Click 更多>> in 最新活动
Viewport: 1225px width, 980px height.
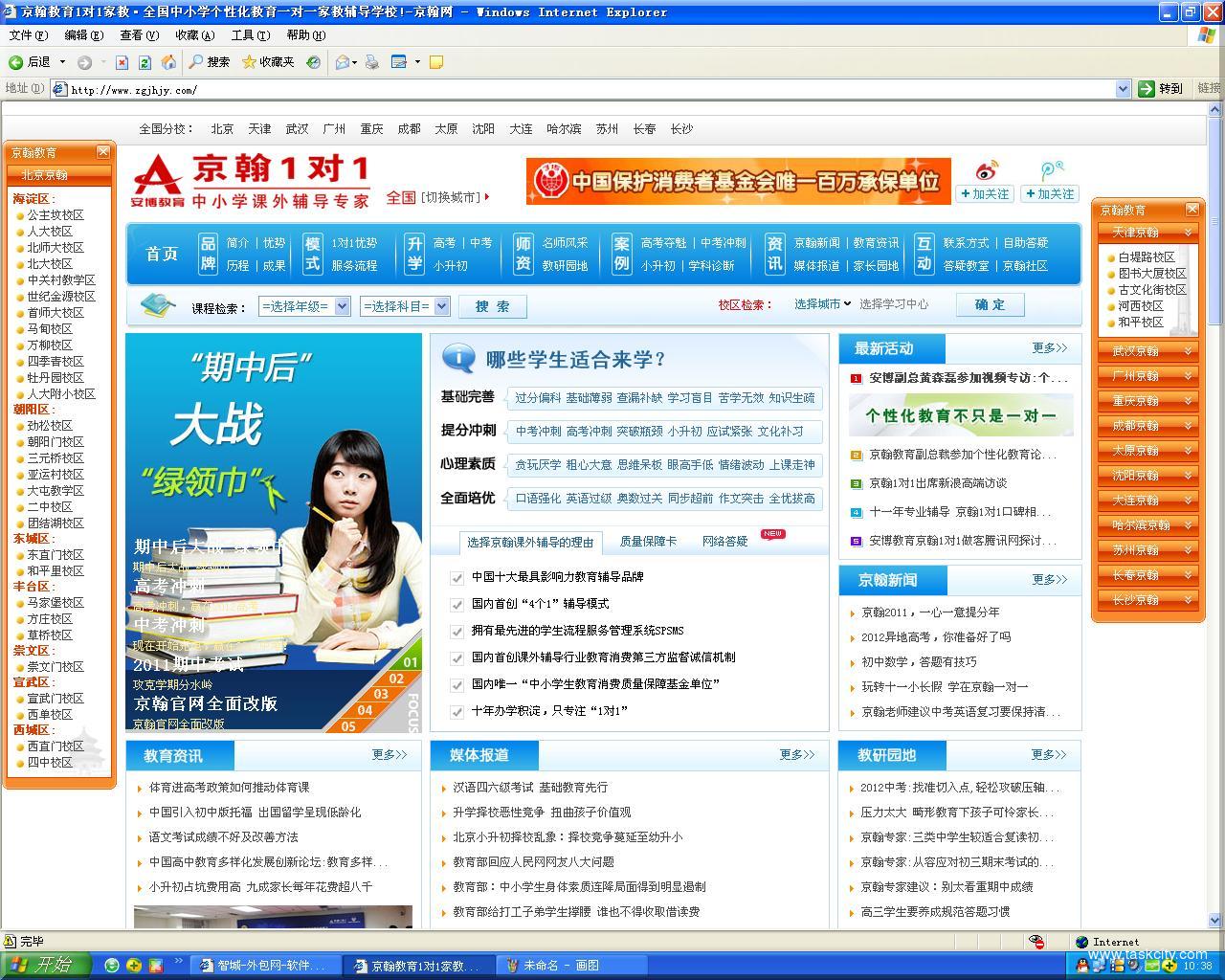click(x=1049, y=348)
